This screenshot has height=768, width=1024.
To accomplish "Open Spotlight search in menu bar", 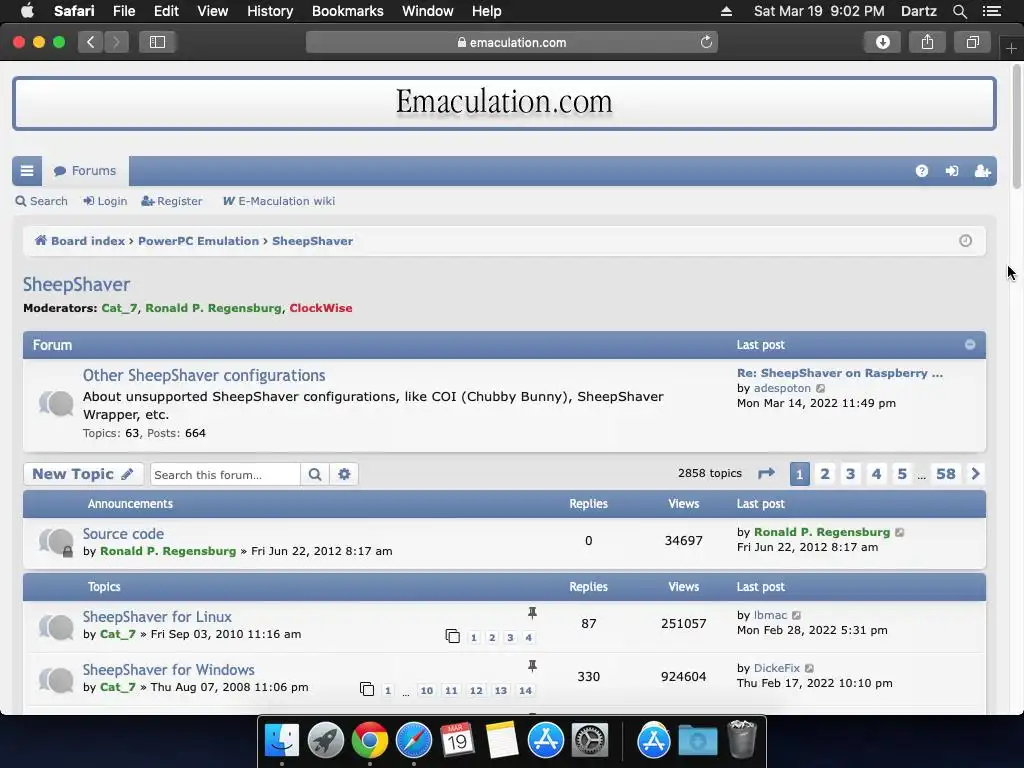I will [959, 11].
